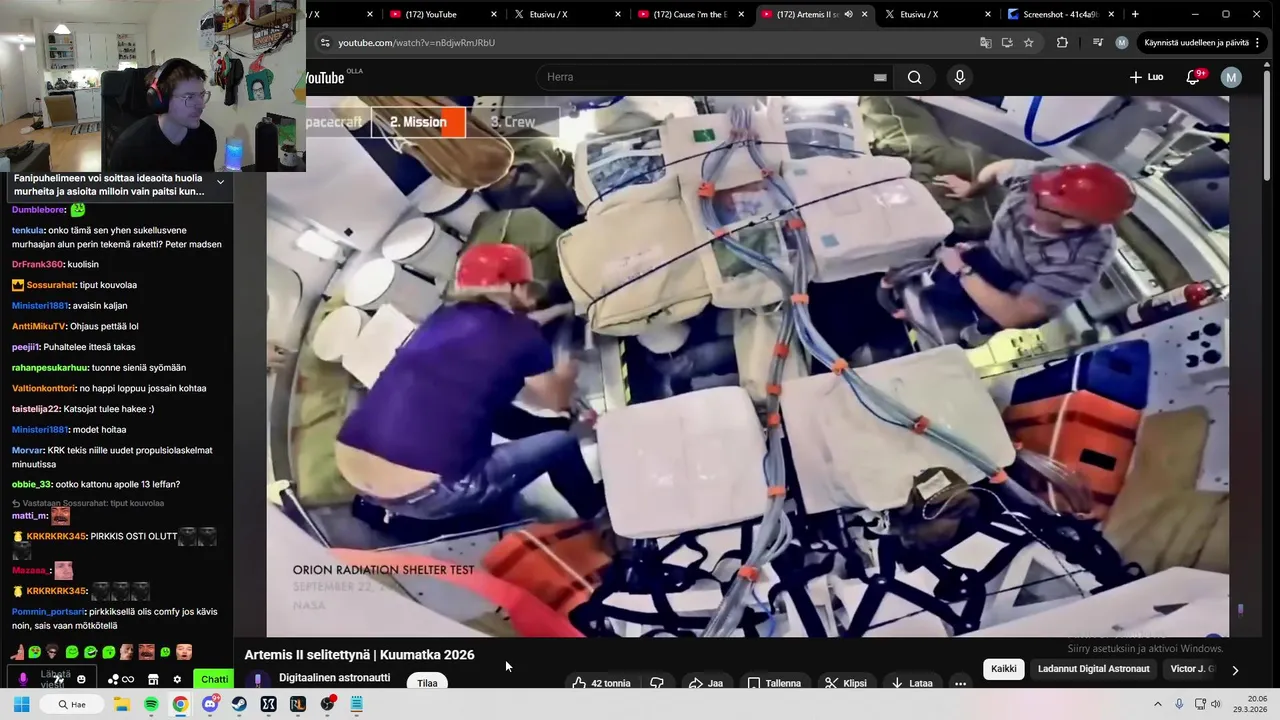Image resolution: width=1280 pixels, height=720 pixels.
Task: Click the green Chatti send button
Action: [214, 679]
